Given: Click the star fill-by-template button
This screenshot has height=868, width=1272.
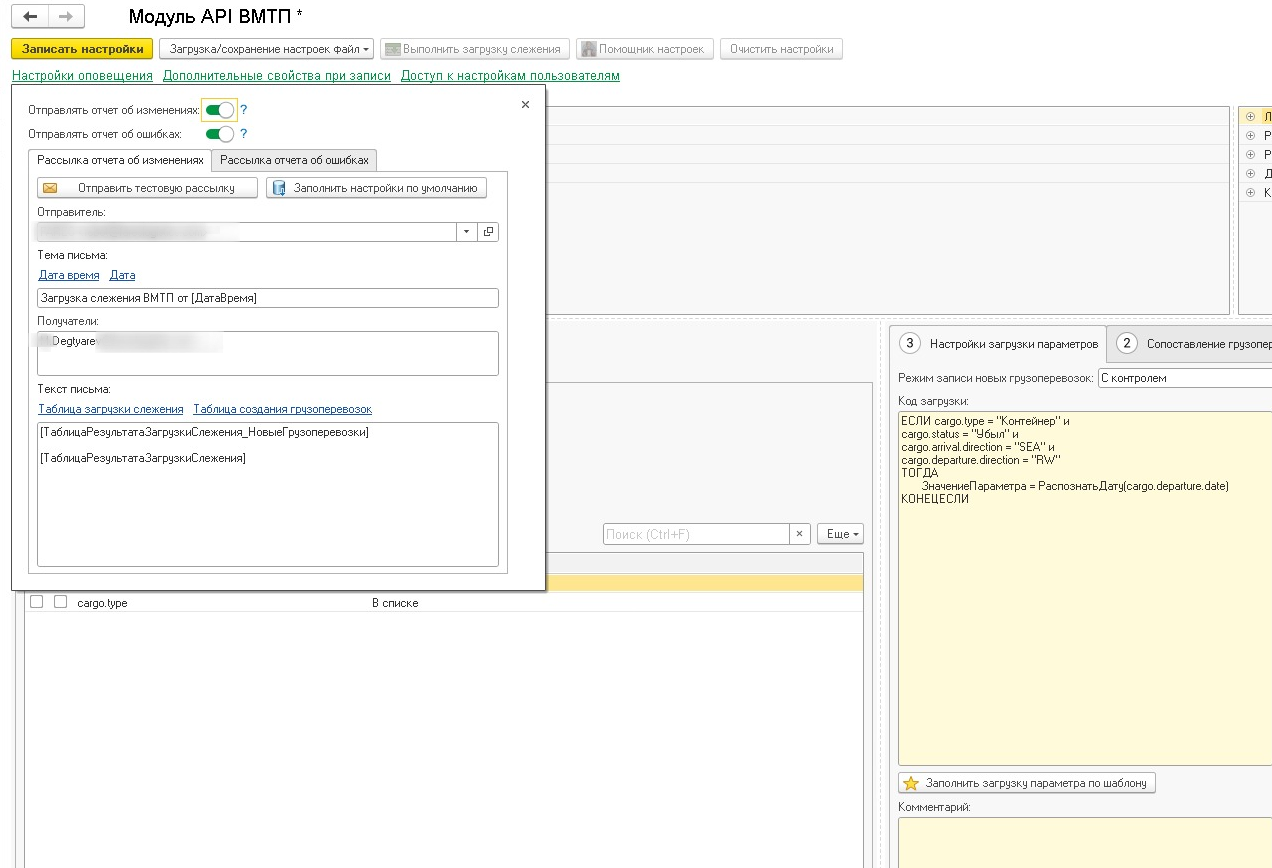Looking at the screenshot, I should point(1027,783).
